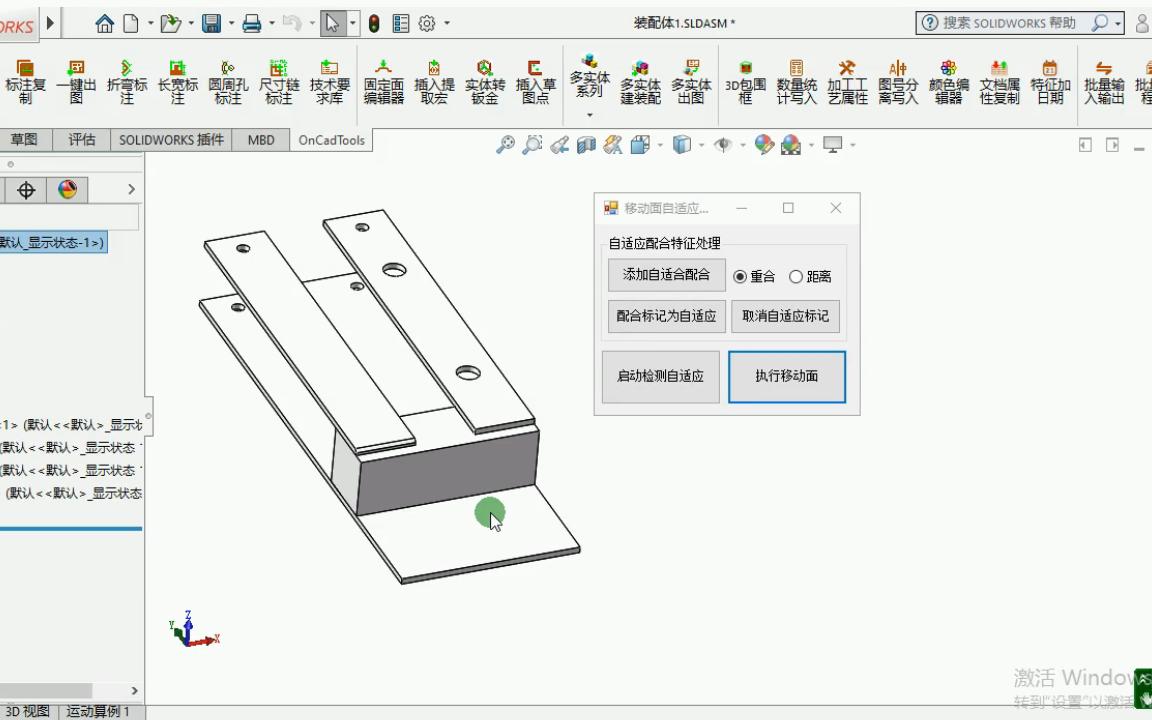Toggle section view in the heads-up toolbar
Image resolution: width=1152 pixels, height=720 pixels.
click(585, 144)
